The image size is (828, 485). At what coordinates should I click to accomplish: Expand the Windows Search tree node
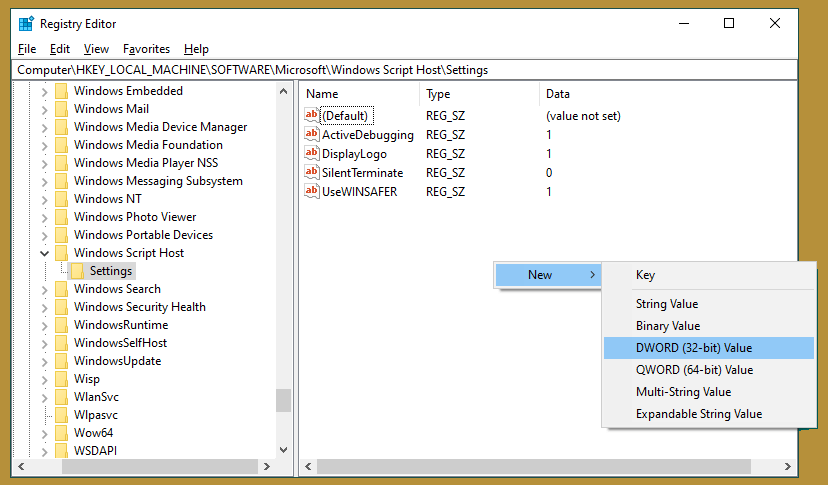point(44,289)
